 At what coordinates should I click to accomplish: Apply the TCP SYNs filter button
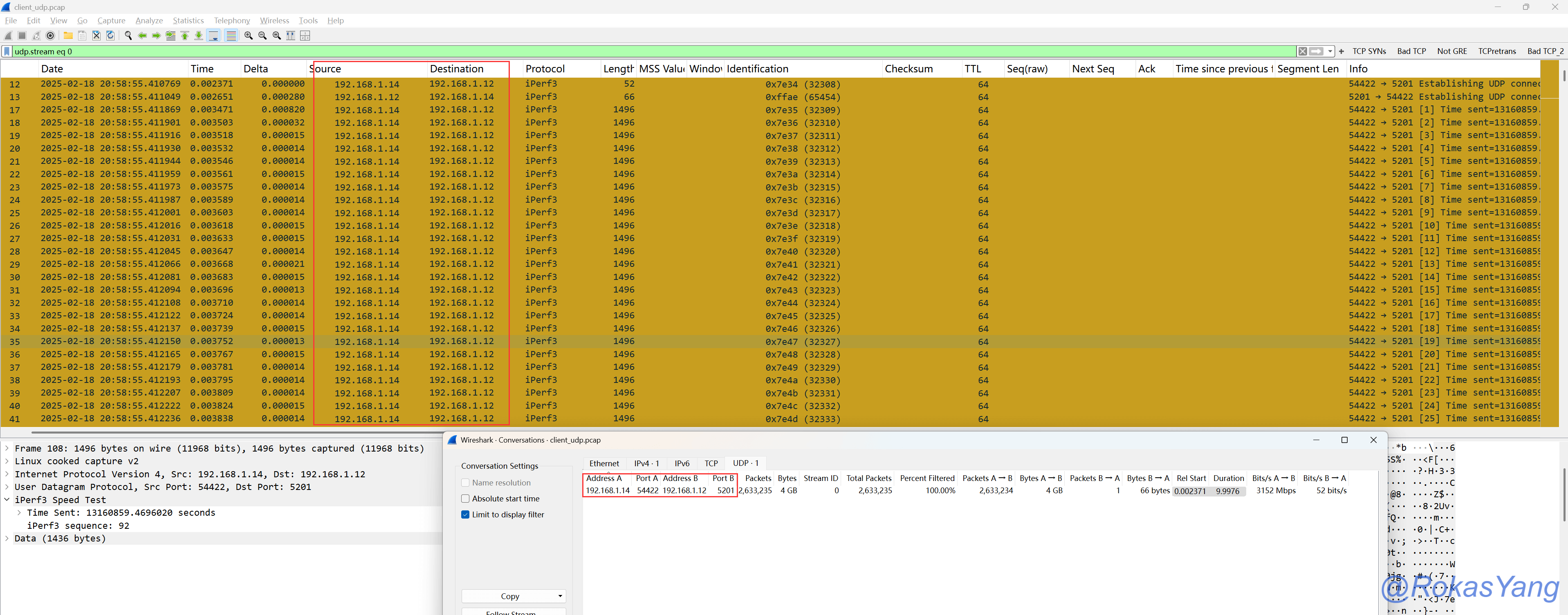[x=1369, y=52]
